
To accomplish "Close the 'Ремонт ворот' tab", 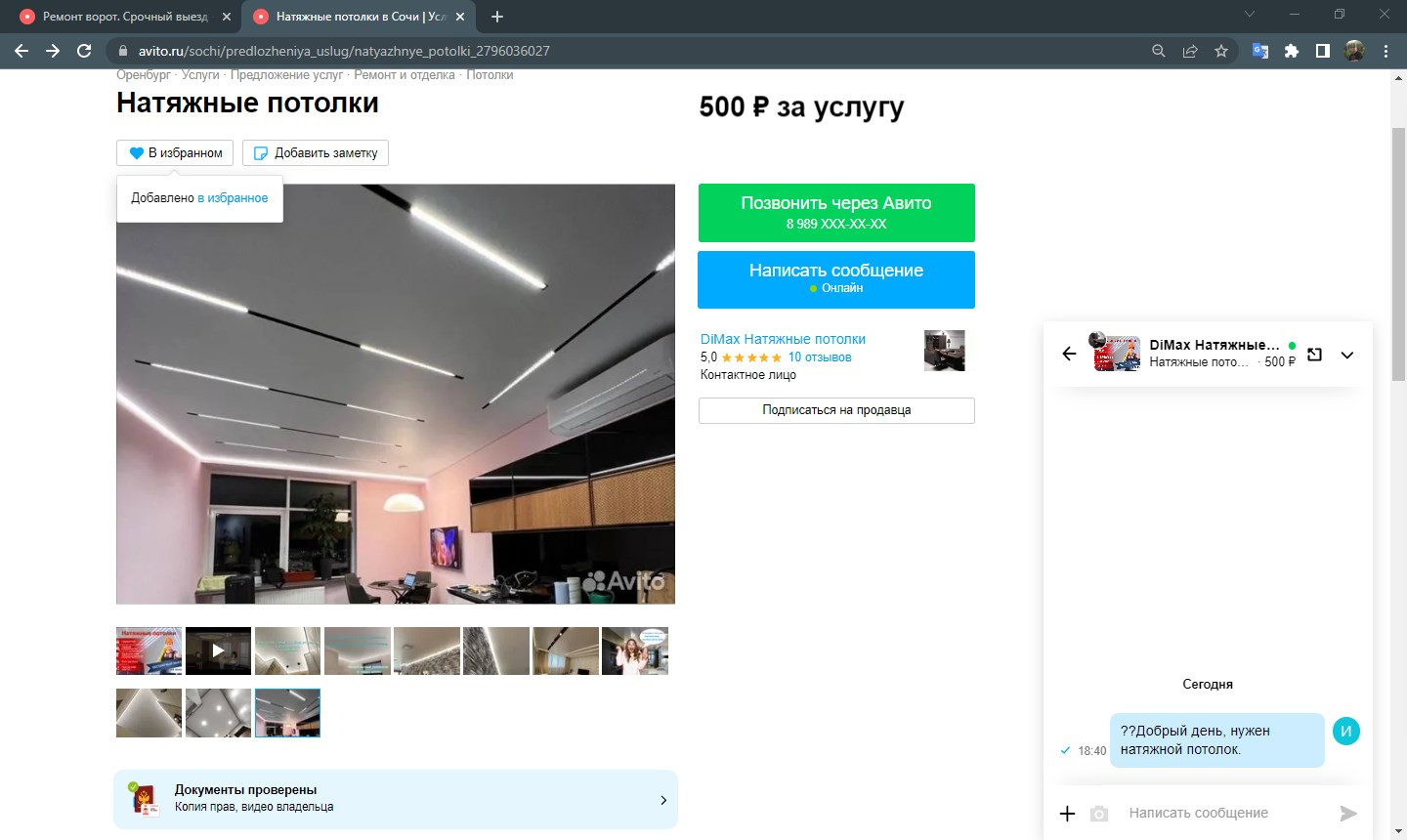I will tap(227, 17).
